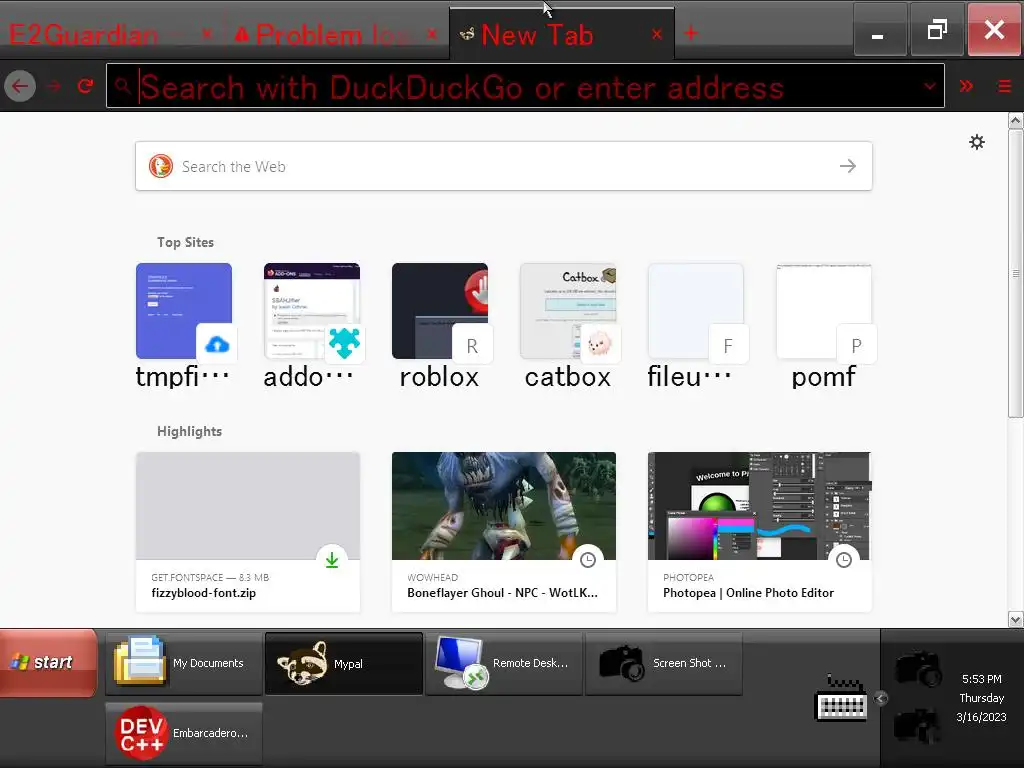
Task: Expand hidden tray icons arrow
Action: [880, 698]
